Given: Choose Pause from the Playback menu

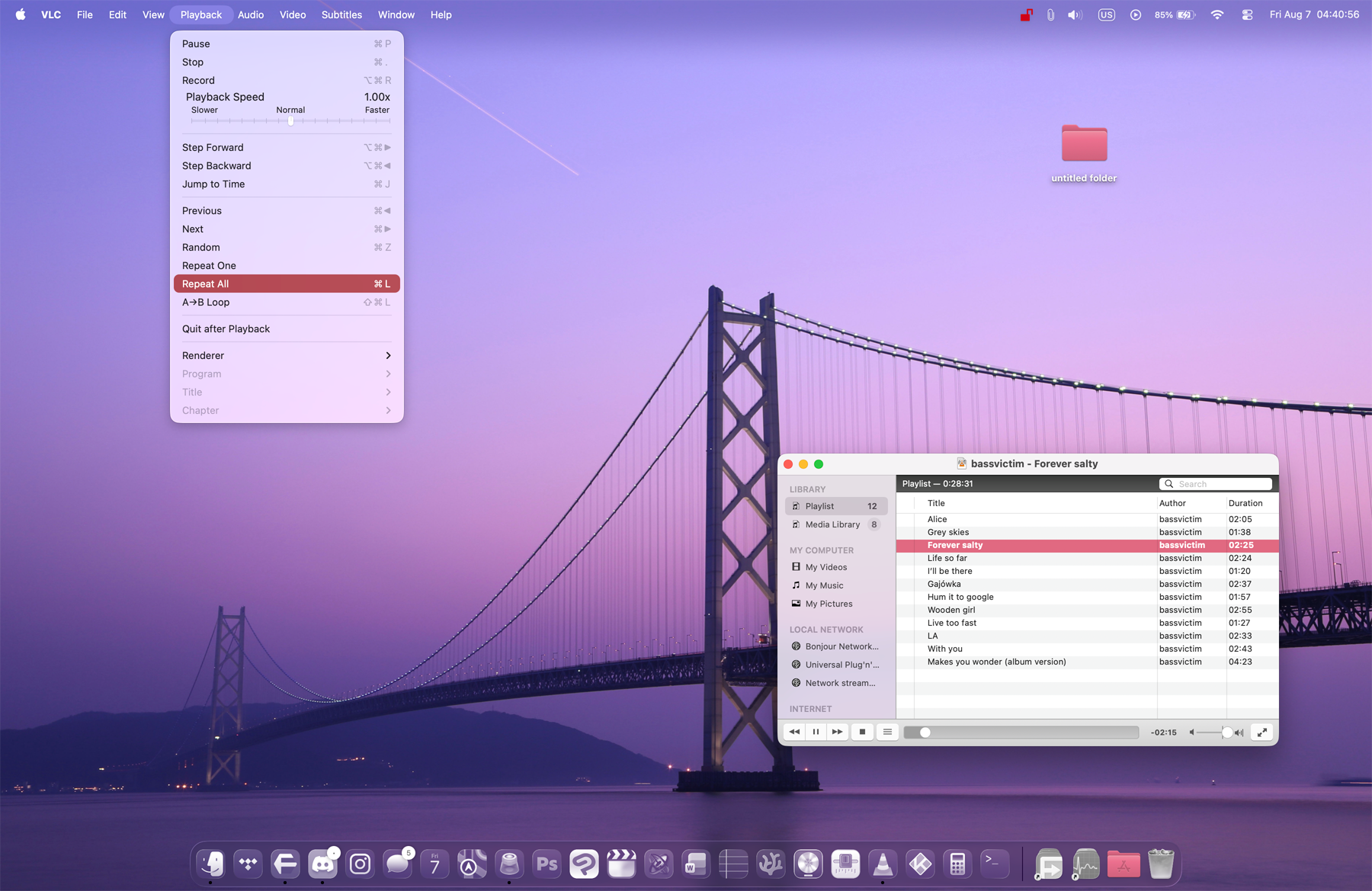Looking at the screenshot, I should [x=287, y=43].
